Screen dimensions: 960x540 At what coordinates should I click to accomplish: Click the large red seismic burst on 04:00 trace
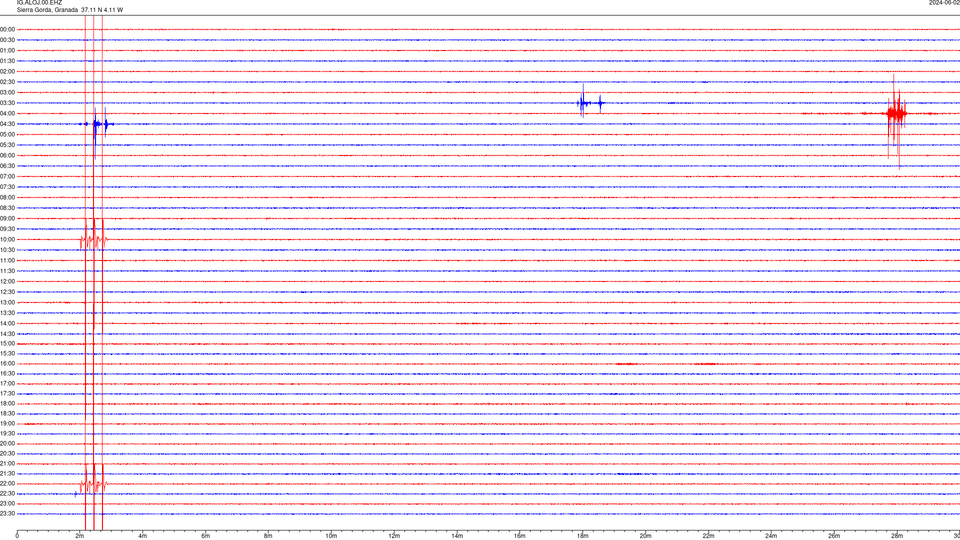896,120
